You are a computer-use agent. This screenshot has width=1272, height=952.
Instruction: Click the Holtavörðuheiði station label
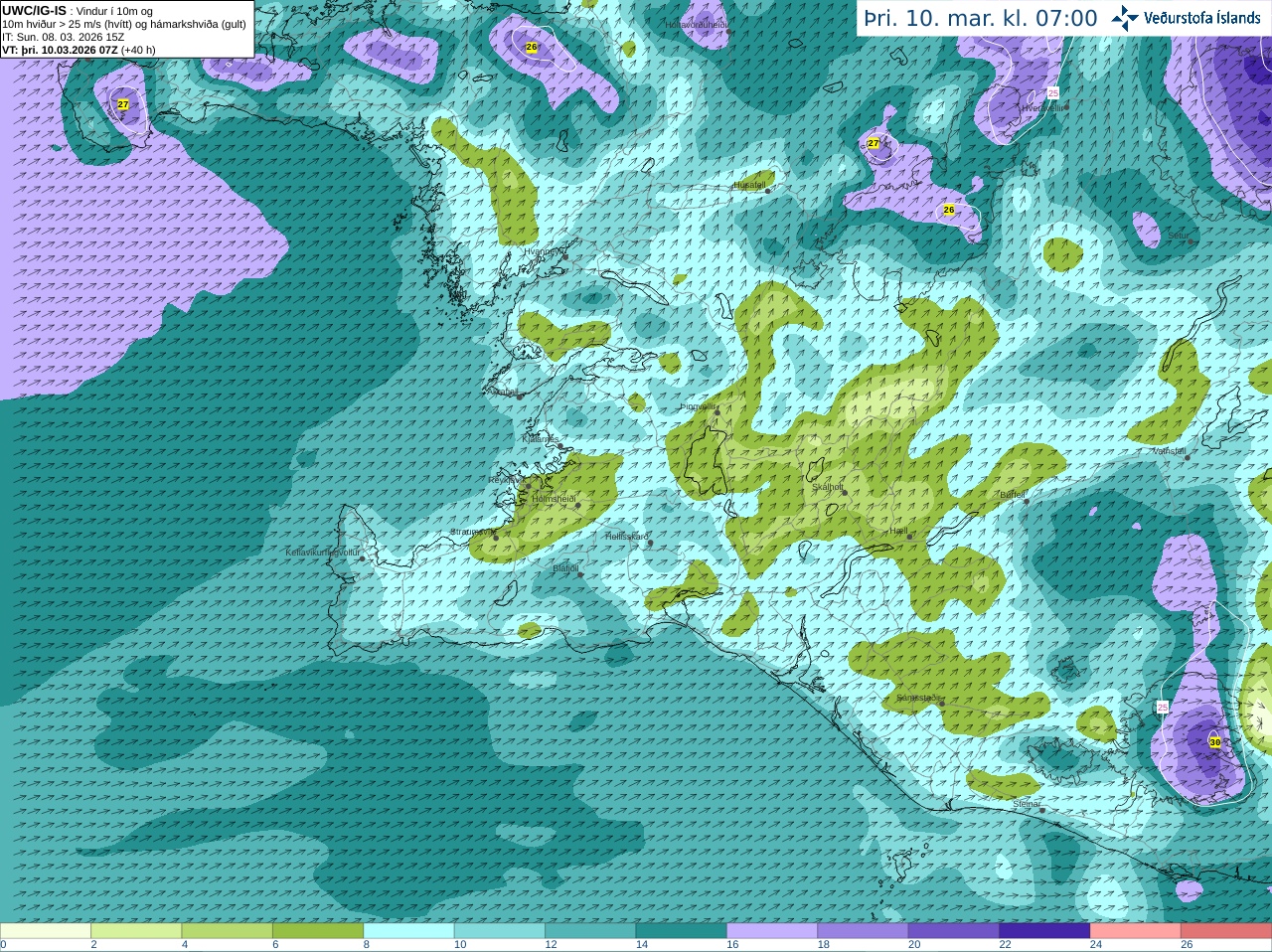(x=697, y=24)
